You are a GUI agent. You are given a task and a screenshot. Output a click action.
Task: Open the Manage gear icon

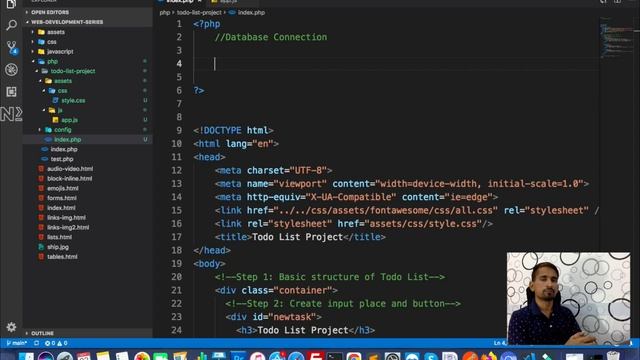[11, 327]
